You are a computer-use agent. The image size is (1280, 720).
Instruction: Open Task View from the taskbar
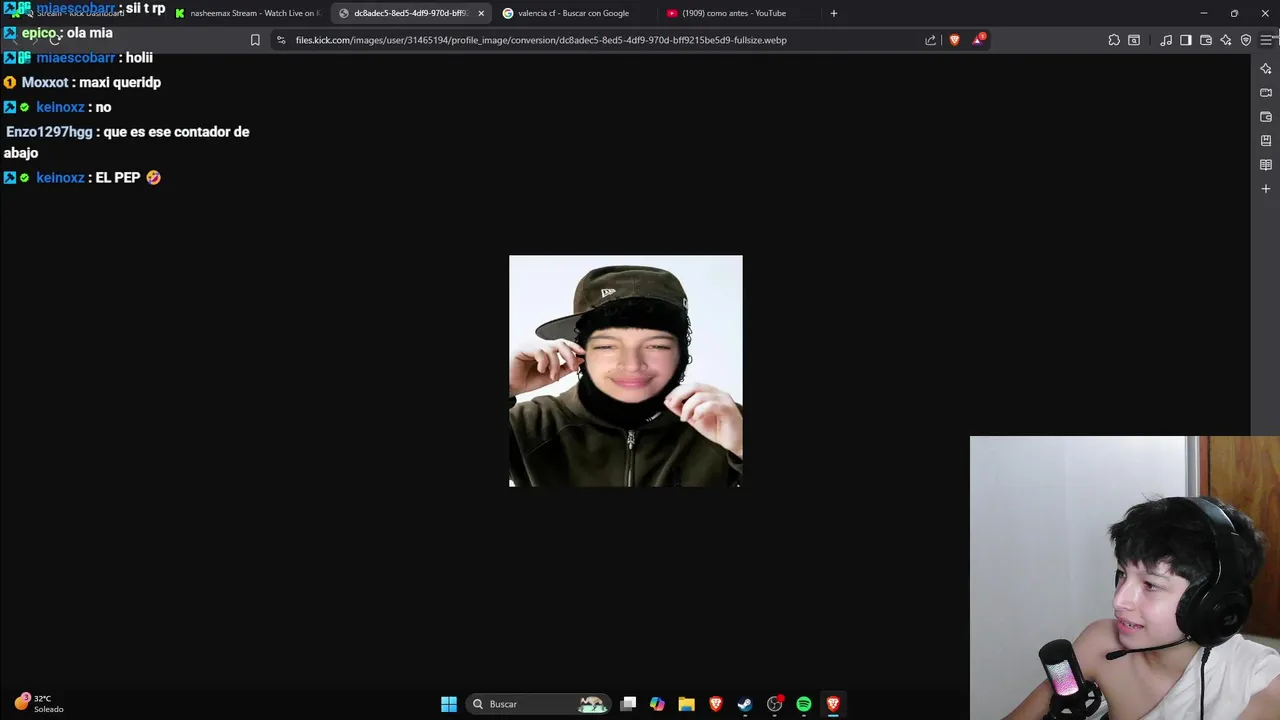pyautogui.click(x=628, y=704)
